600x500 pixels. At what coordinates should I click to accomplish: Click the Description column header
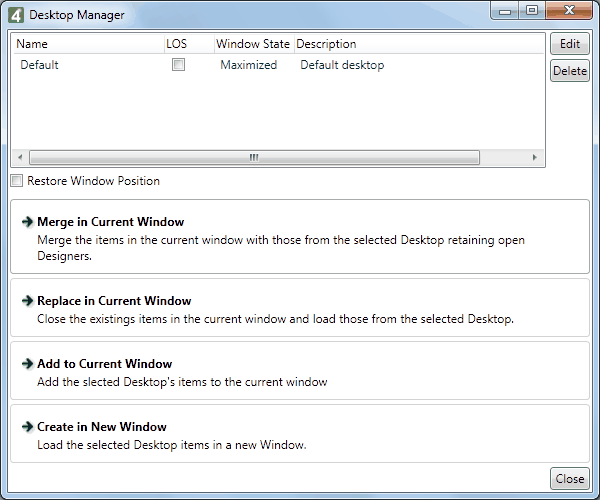[x=419, y=44]
